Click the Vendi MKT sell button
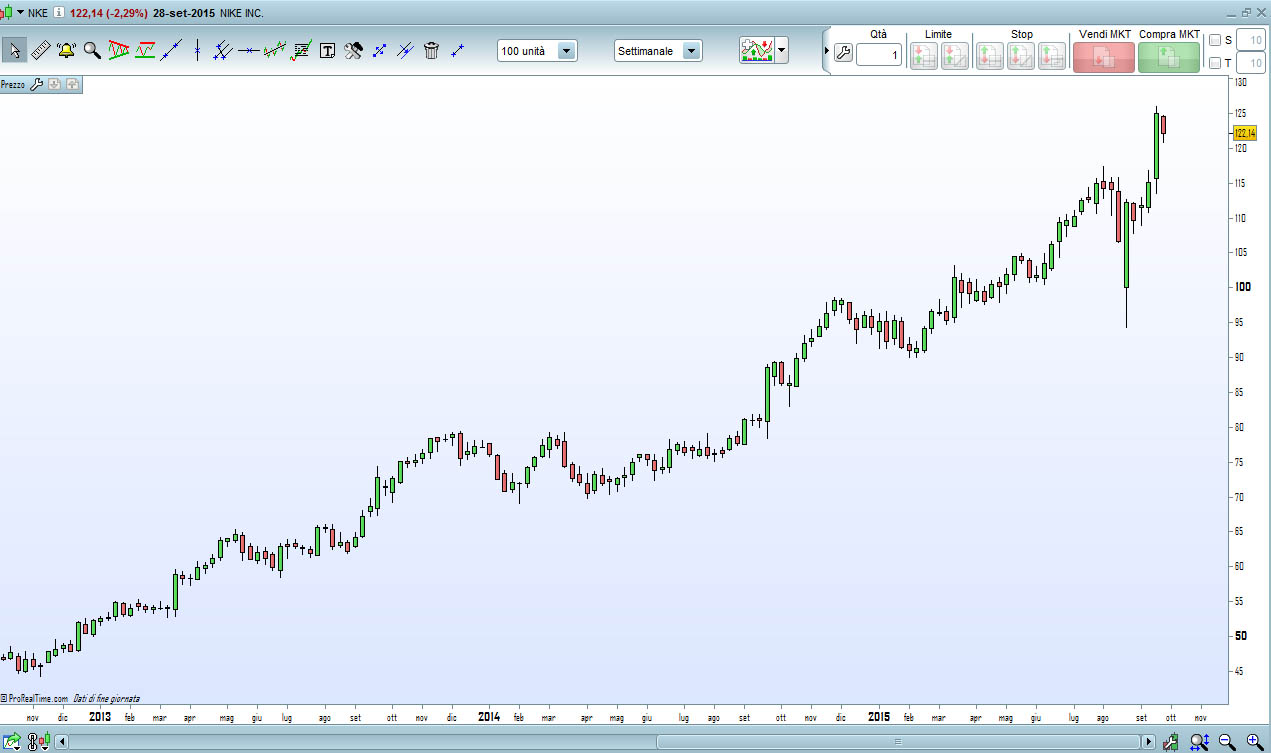 1104,57
